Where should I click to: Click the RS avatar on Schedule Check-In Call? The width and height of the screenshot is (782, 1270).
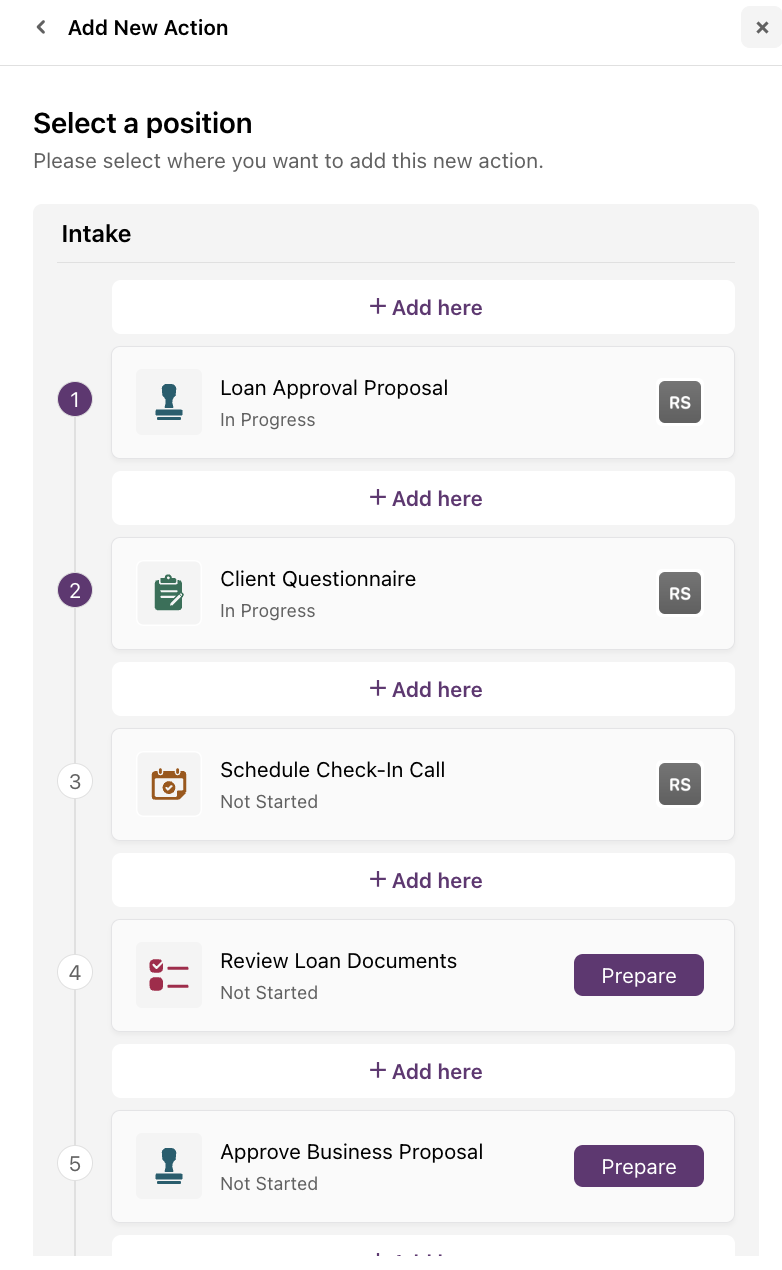click(680, 785)
